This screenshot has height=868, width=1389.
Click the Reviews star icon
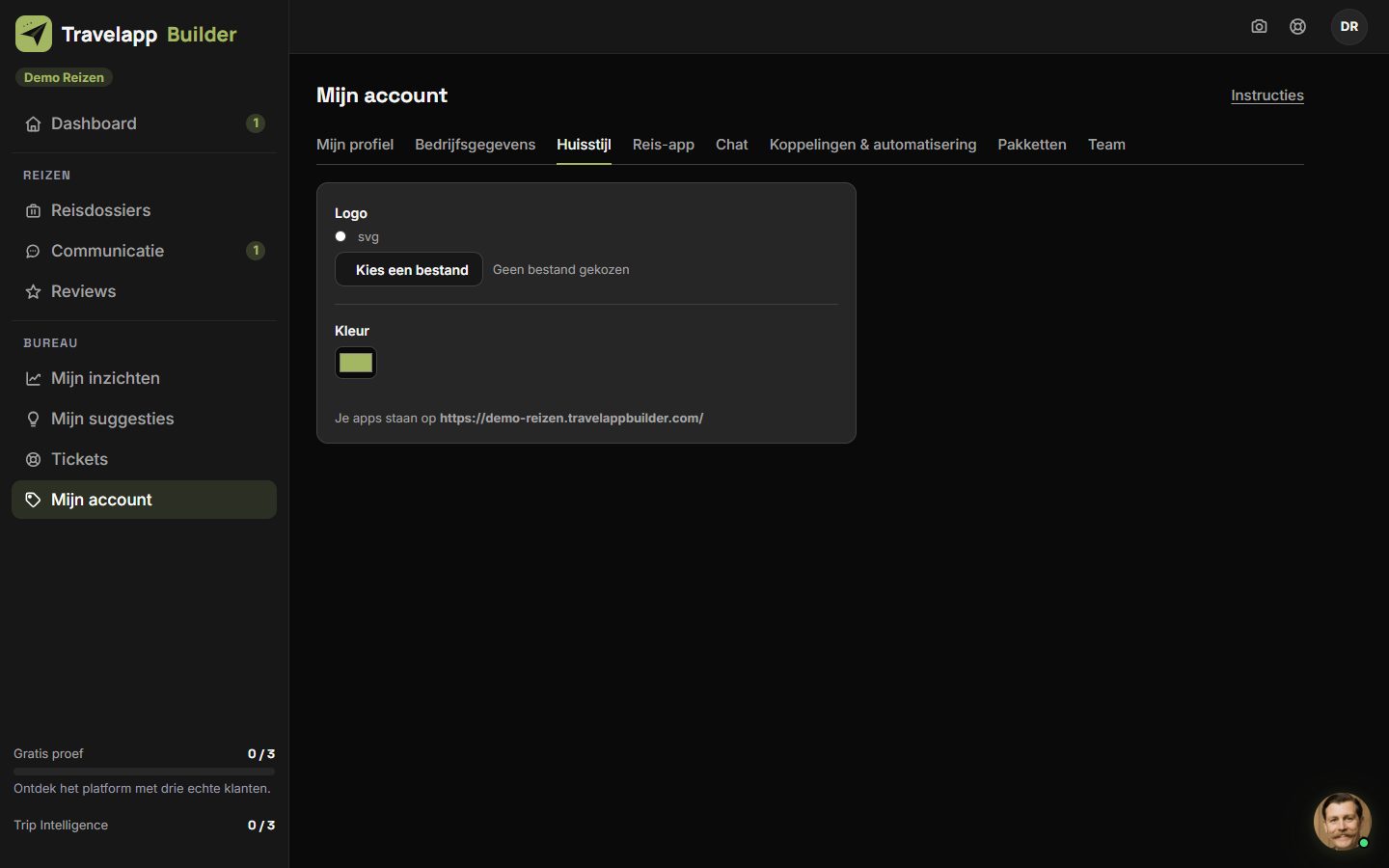tap(33, 291)
